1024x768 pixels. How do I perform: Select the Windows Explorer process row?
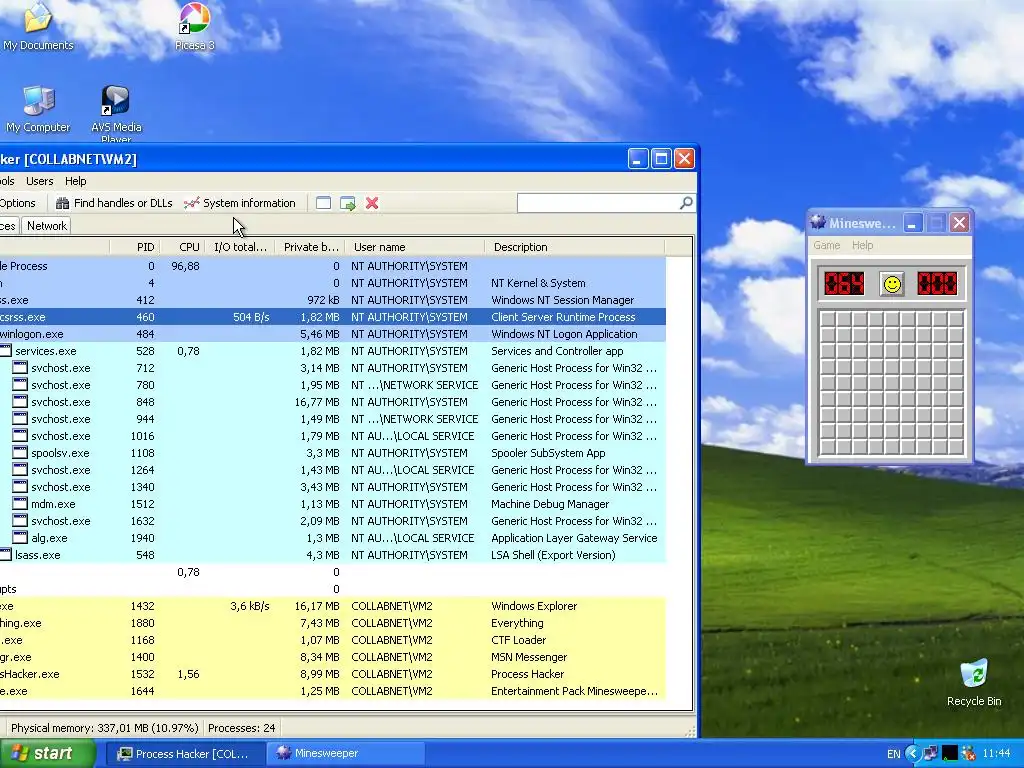click(332, 605)
